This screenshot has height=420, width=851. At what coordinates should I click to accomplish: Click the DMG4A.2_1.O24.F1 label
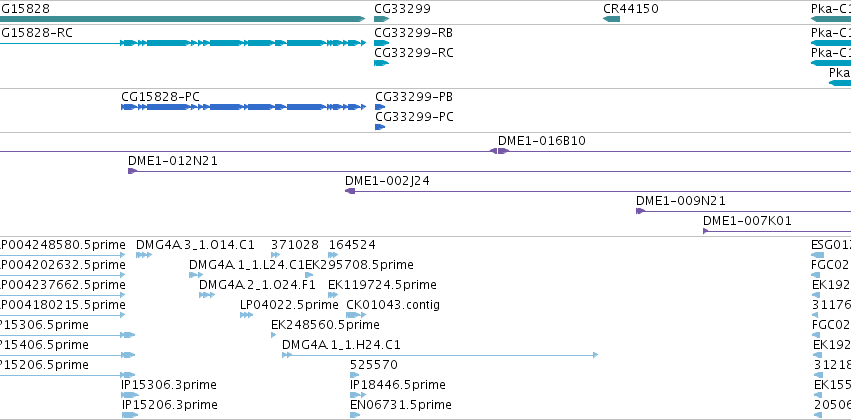coord(257,285)
